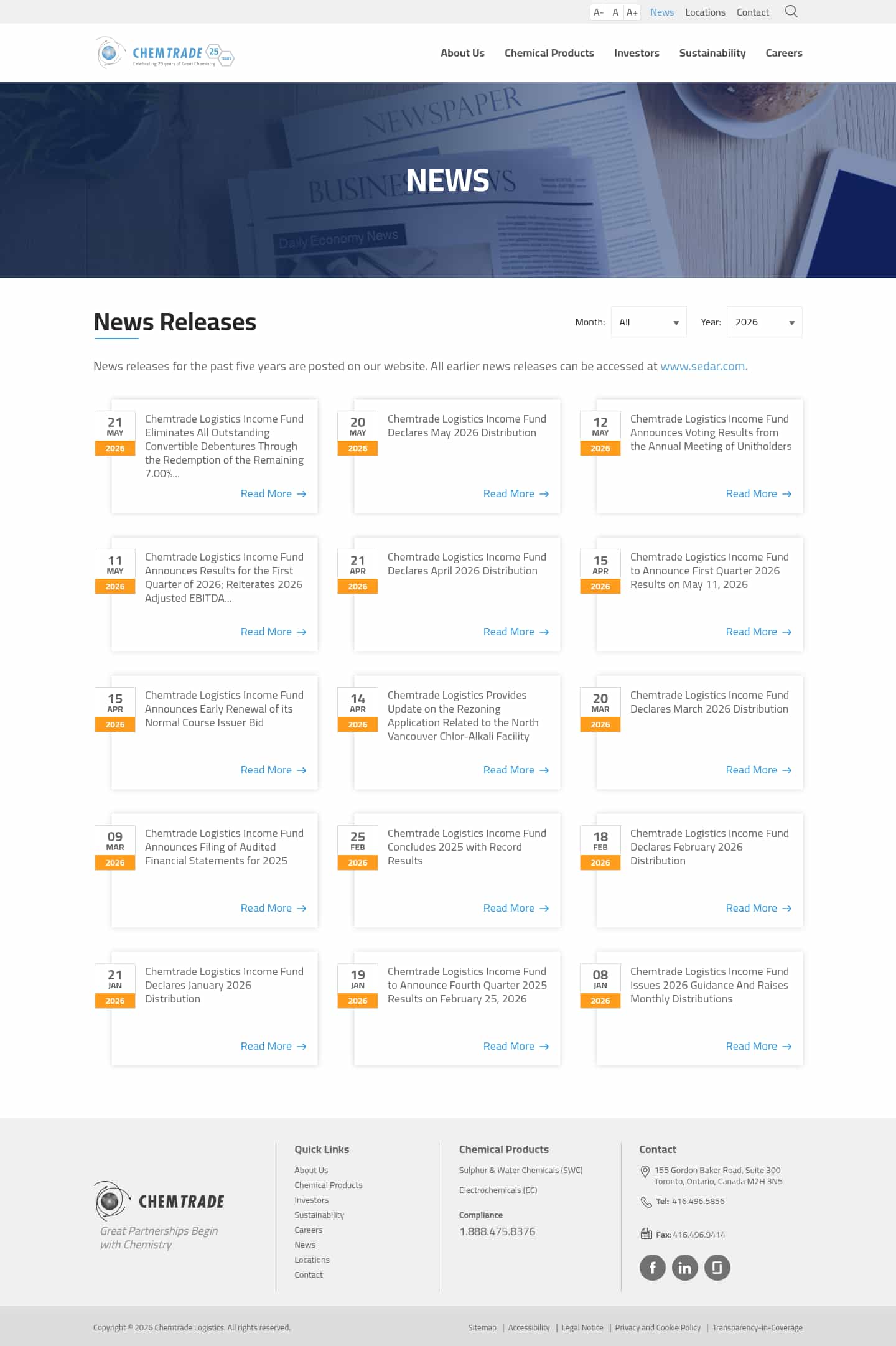Click arrow on March 2026 Distribution Read More

pos(787,770)
